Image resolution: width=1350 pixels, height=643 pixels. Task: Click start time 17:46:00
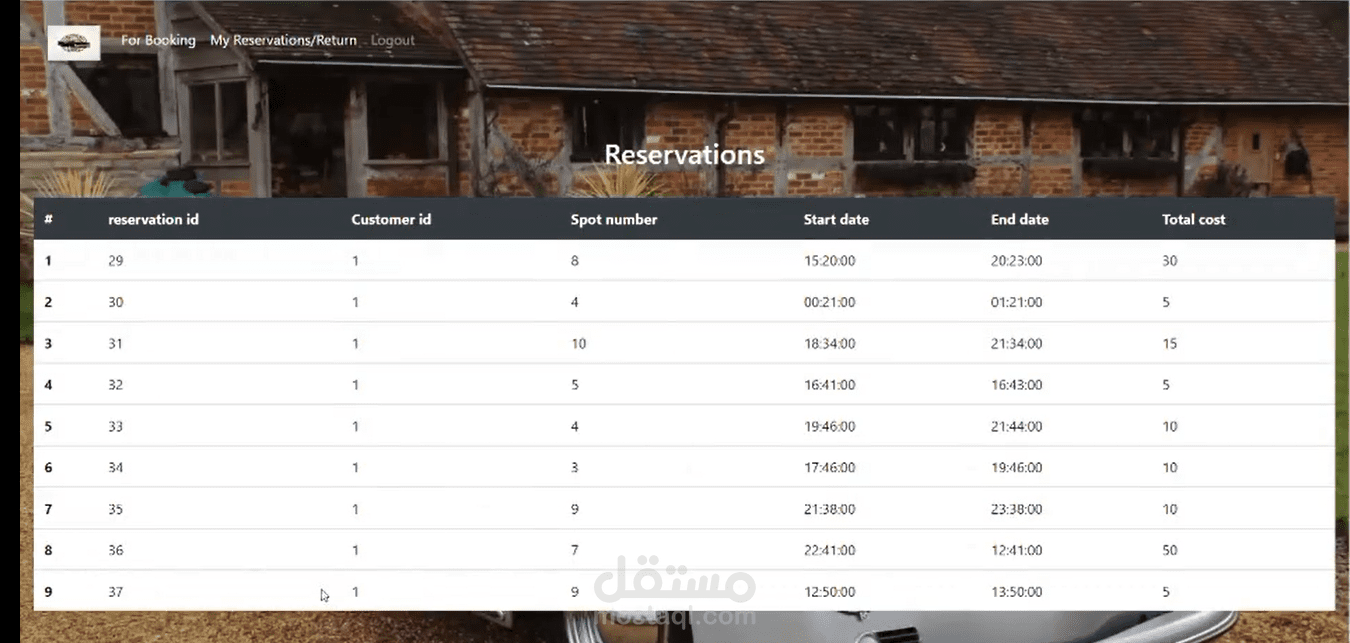[x=830, y=468]
